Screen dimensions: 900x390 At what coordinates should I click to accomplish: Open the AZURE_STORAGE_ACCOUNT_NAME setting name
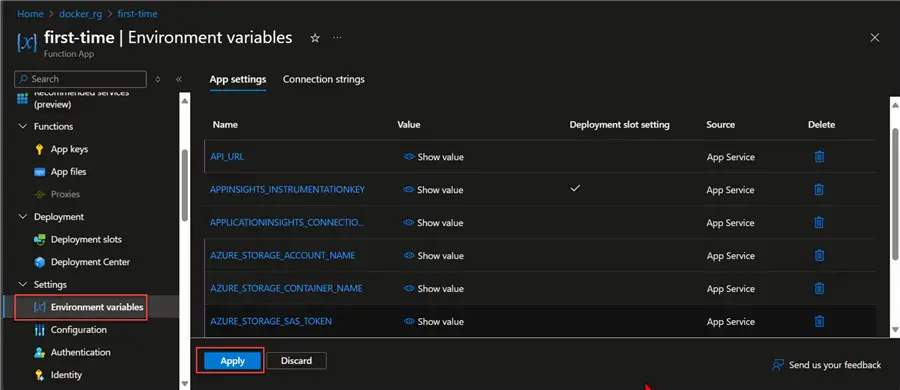(x=282, y=255)
